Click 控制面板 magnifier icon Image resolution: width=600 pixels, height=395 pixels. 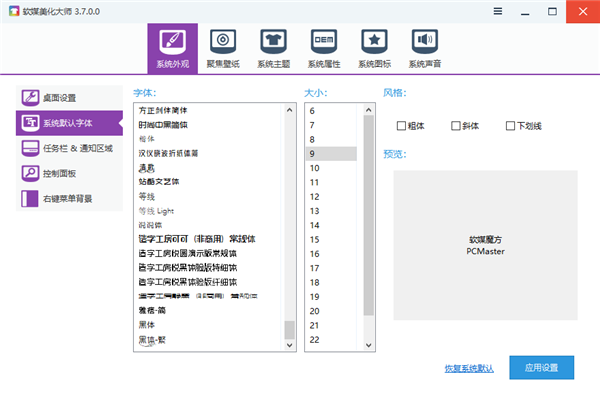30,173
